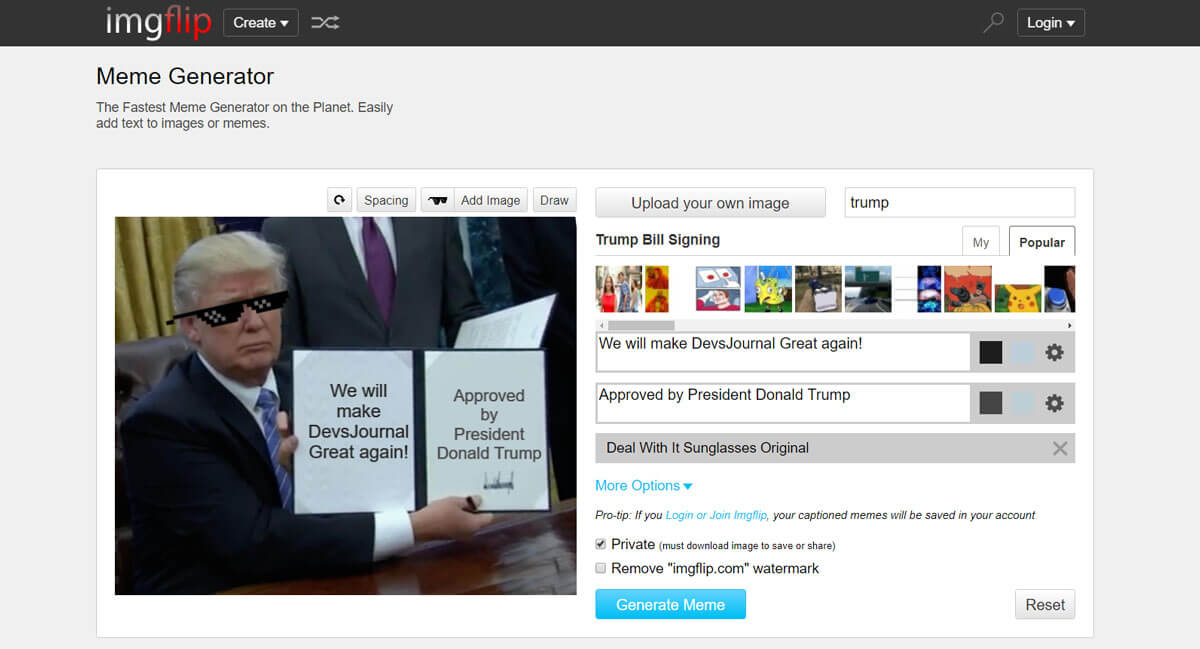Click the imgflip logo
This screenshot has width=1200, height=649.
coord(158,22)
